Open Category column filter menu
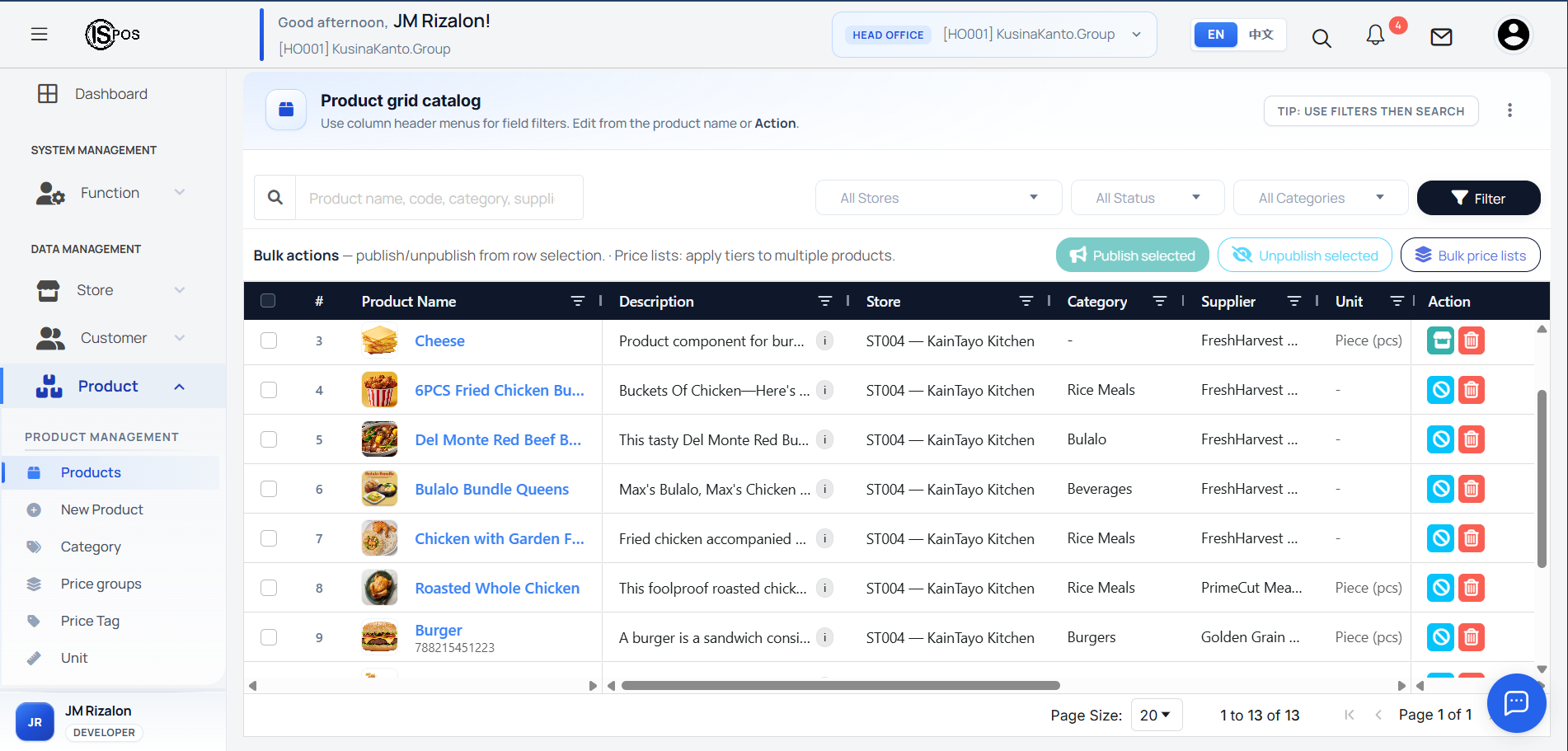This screenshot has width=1568, height=751. tap(1160, 301)
